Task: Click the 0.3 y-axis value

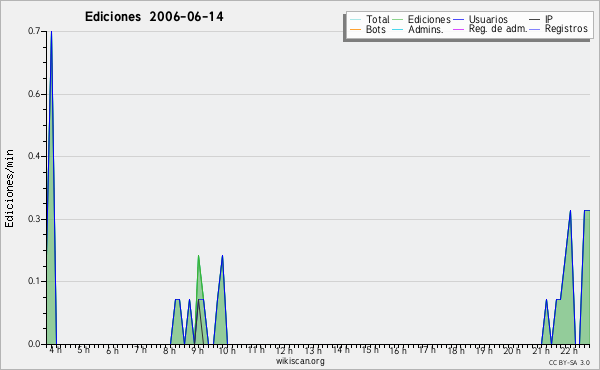Action: pyautogui.click(x=34, y=219)
